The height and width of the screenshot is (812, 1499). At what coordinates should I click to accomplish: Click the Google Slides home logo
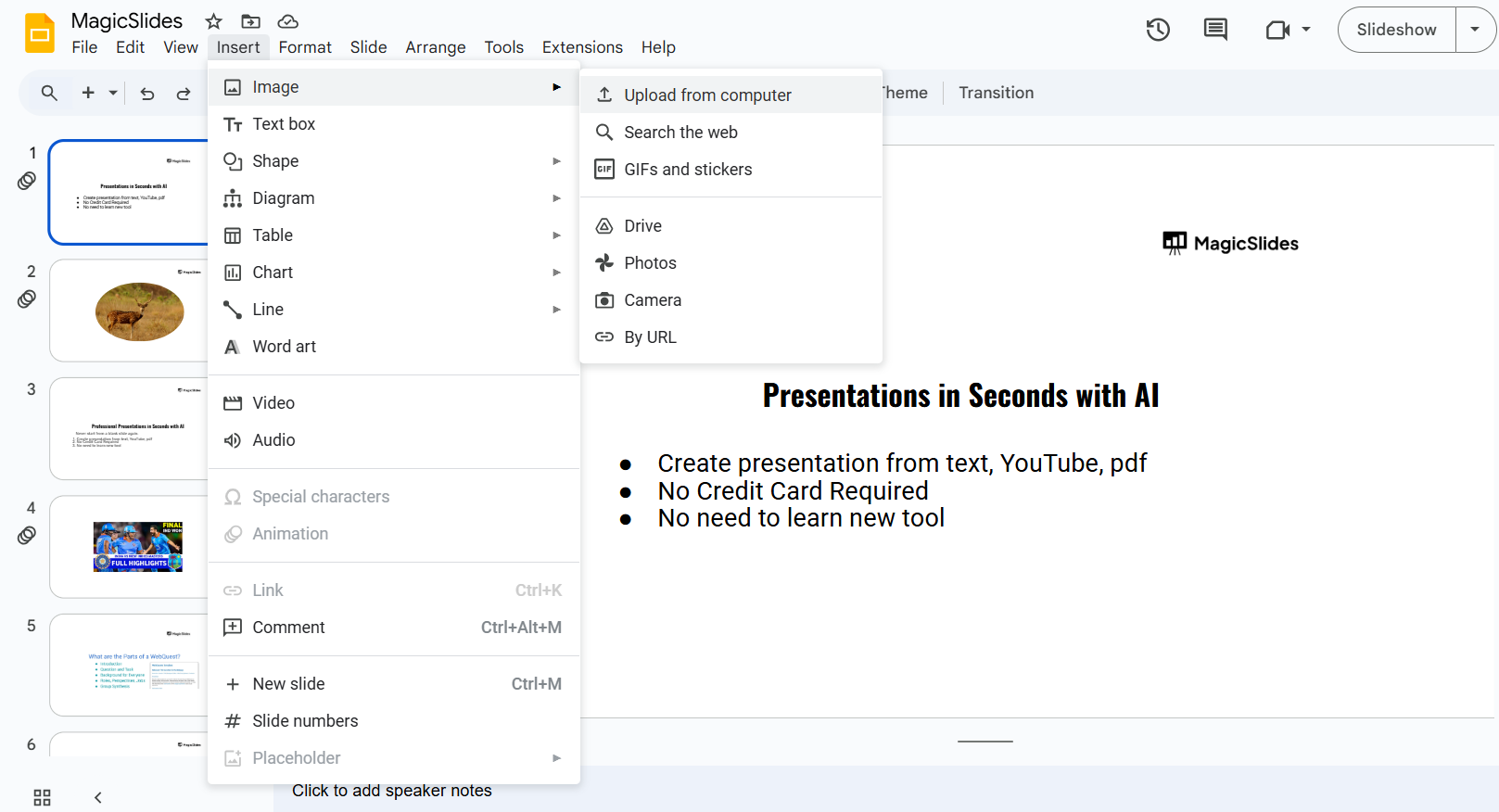pos(40,33)
